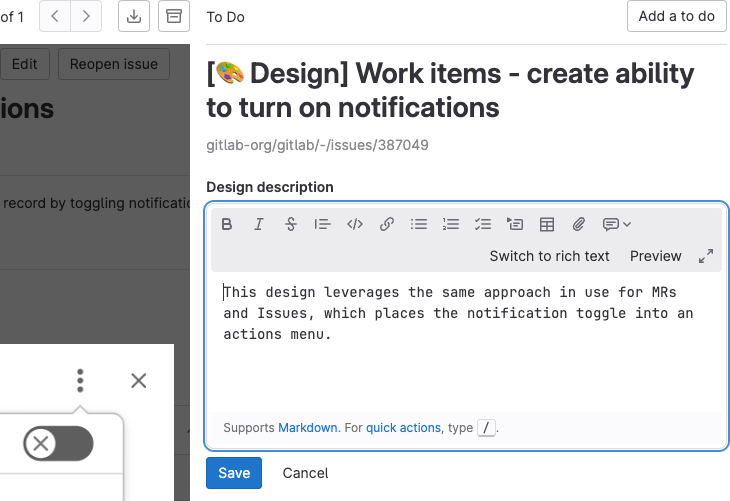Screen dimensions: 730x501
Task: Add a bullet list
Action: [419, 224]
